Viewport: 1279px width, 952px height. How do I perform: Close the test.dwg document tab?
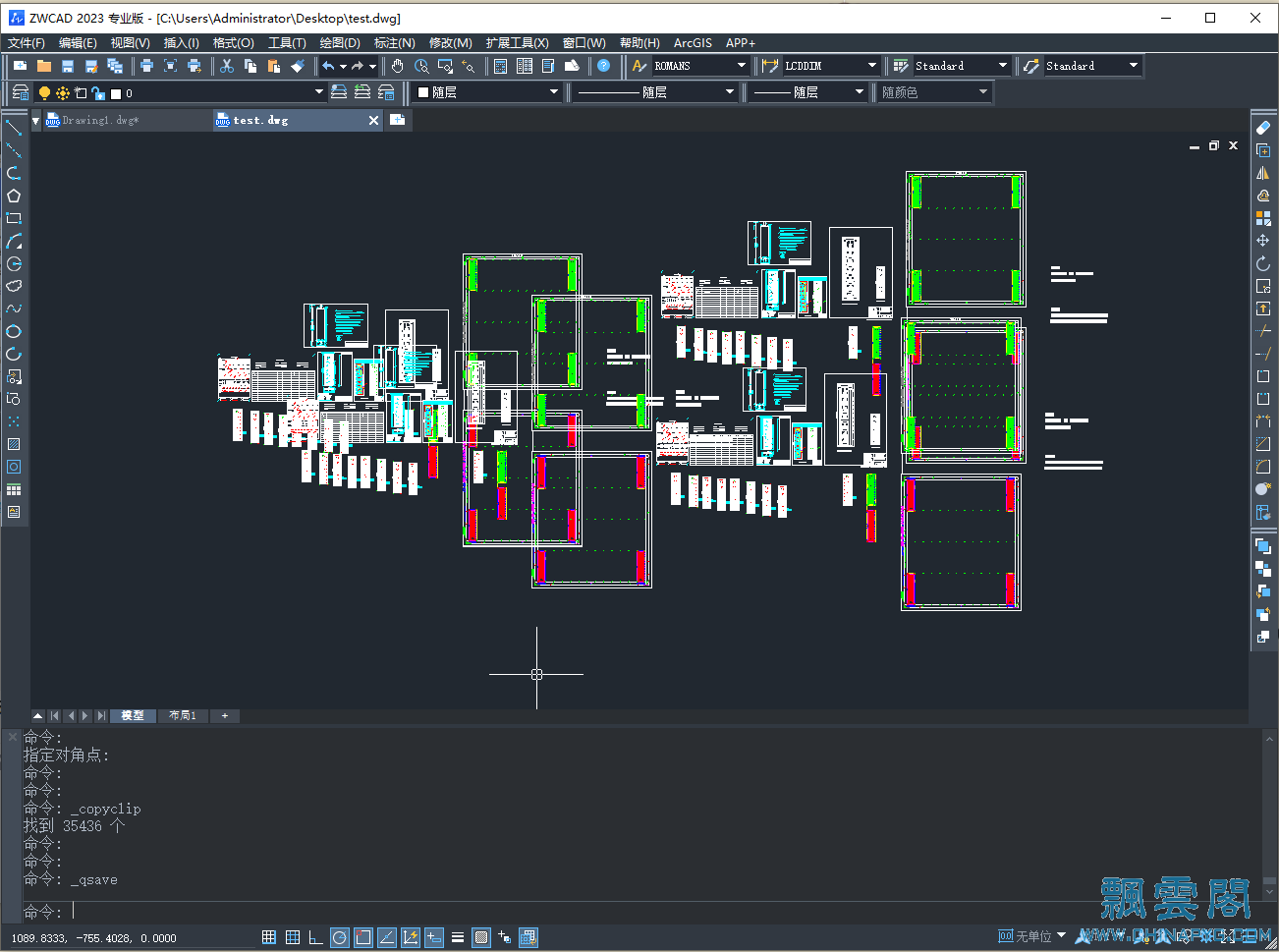(373, 120)
